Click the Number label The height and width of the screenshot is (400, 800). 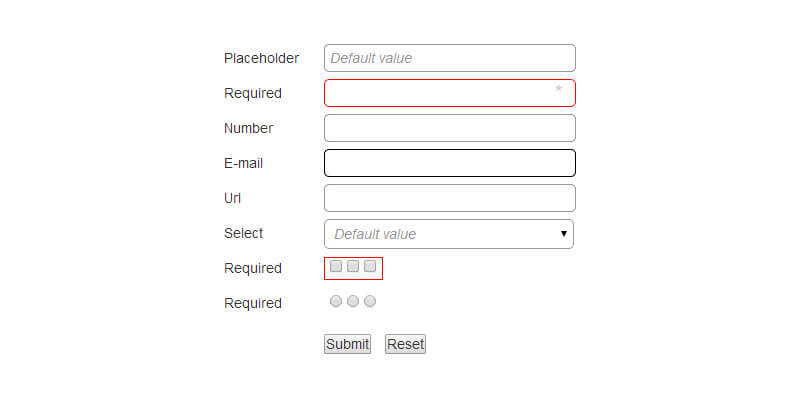tap(248, 128)
